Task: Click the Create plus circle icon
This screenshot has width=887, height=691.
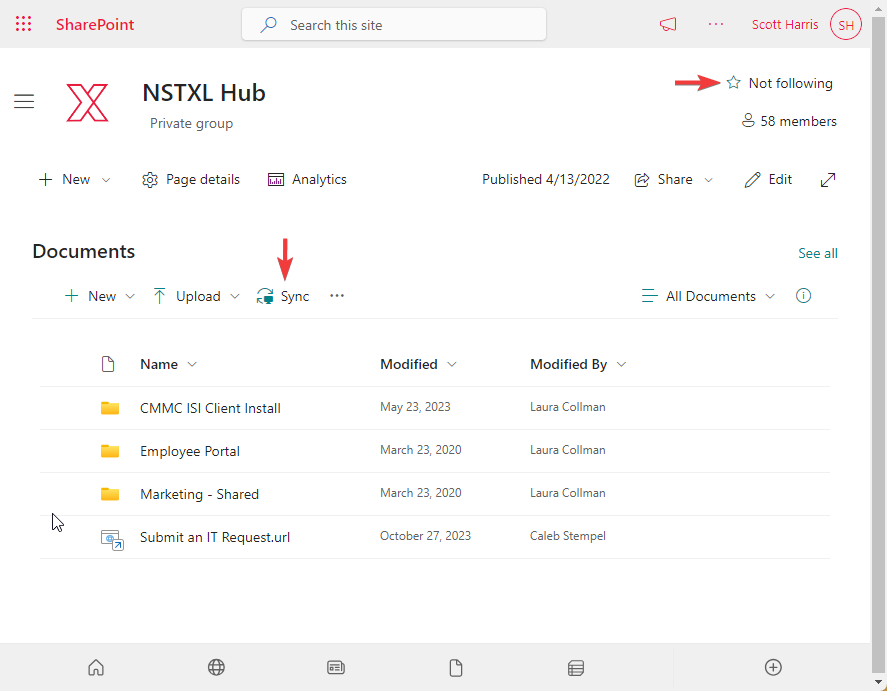Action: click(x=773, y=667)
